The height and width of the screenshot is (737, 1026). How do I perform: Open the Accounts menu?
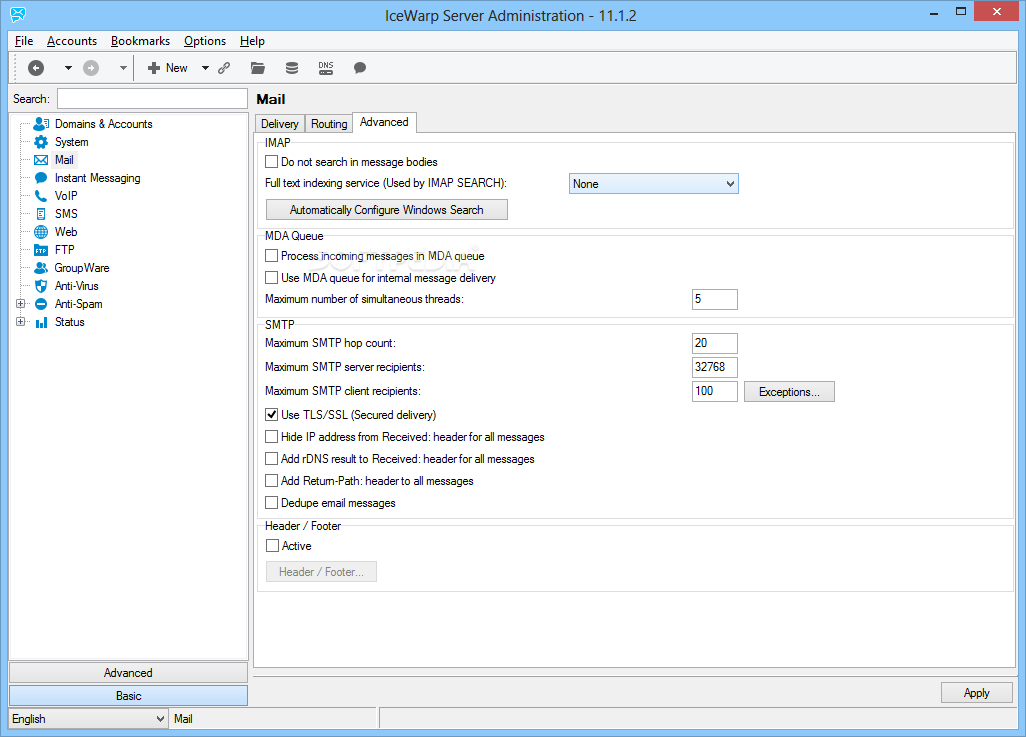(x=72, y=41)
